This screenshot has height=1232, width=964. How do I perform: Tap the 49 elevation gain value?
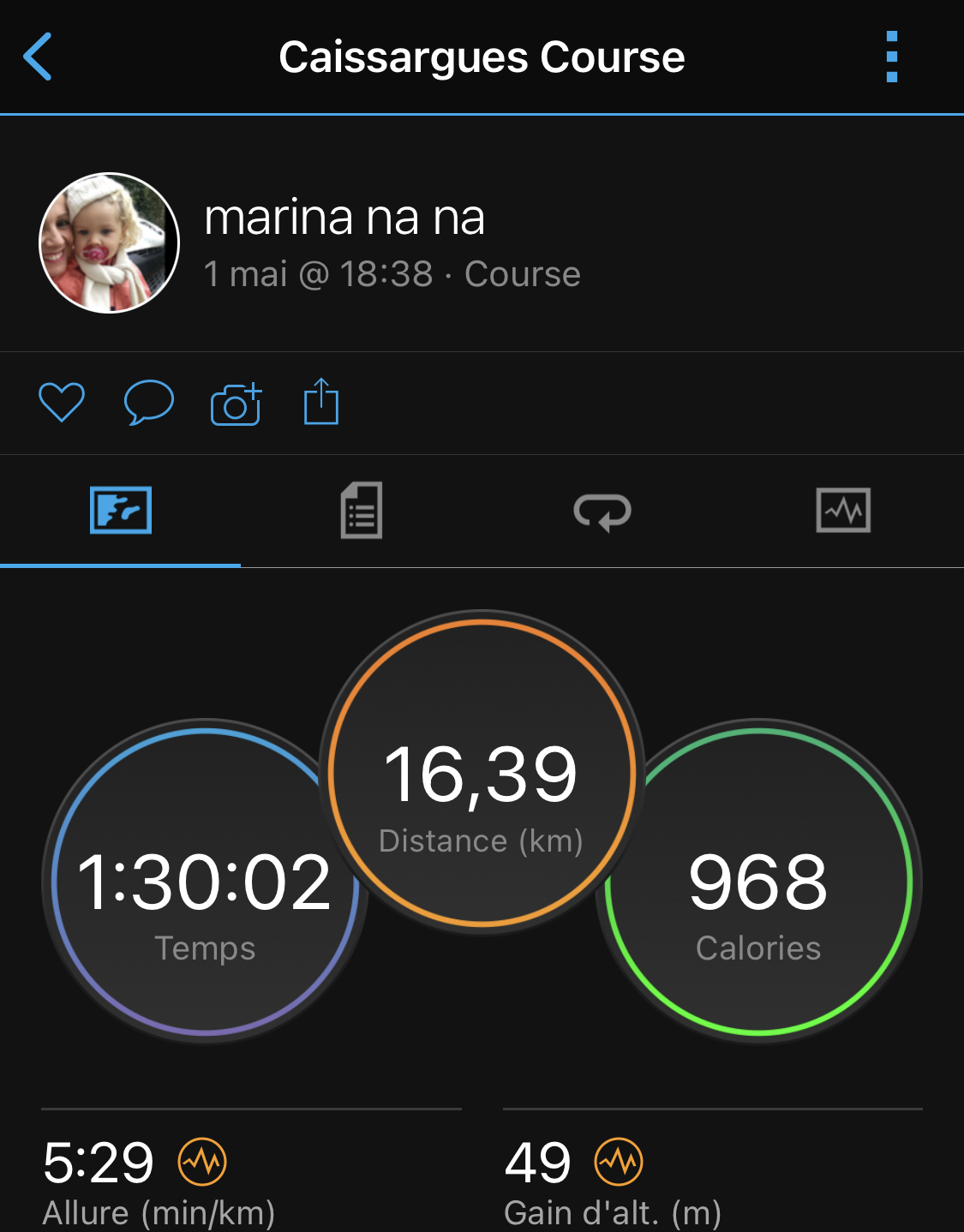click(x=537, y=1163)
